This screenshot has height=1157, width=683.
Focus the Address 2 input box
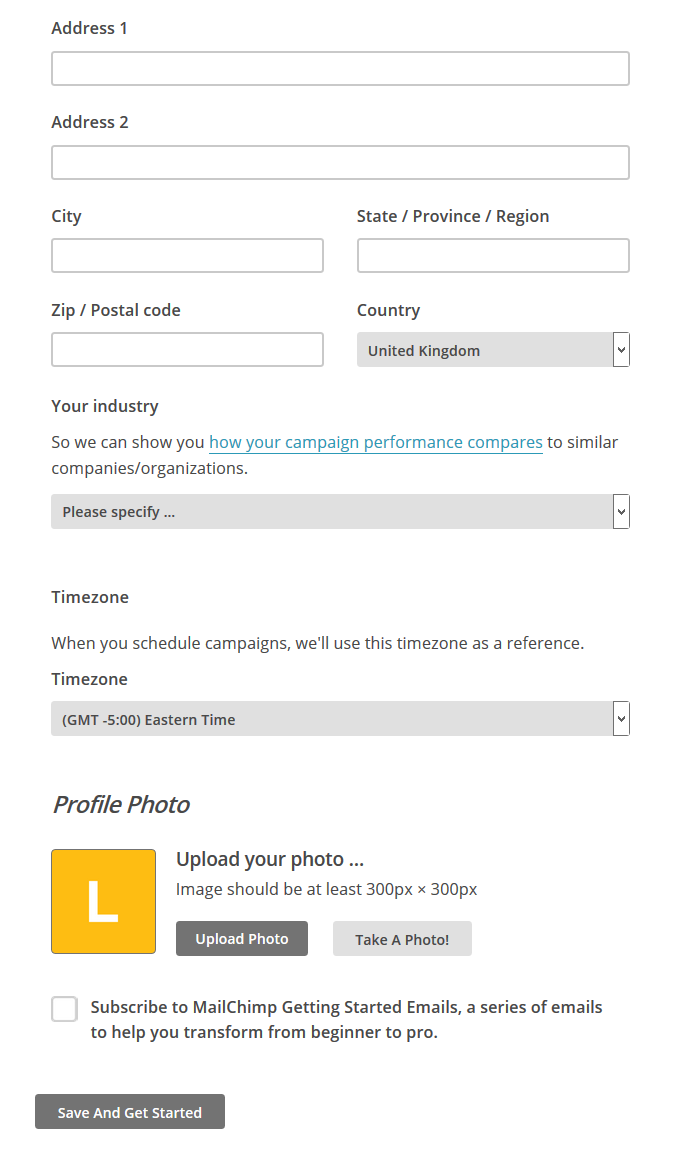(x=340, y=163)
